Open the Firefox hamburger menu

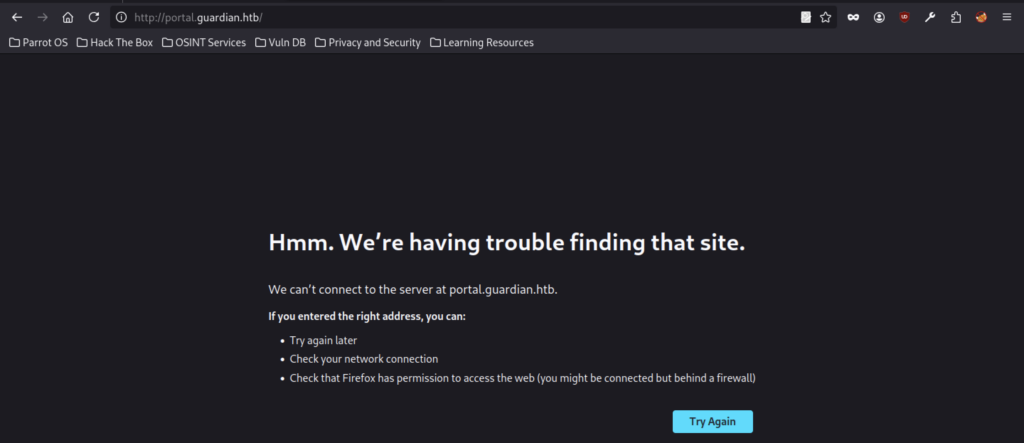(x=1007, y=17)
